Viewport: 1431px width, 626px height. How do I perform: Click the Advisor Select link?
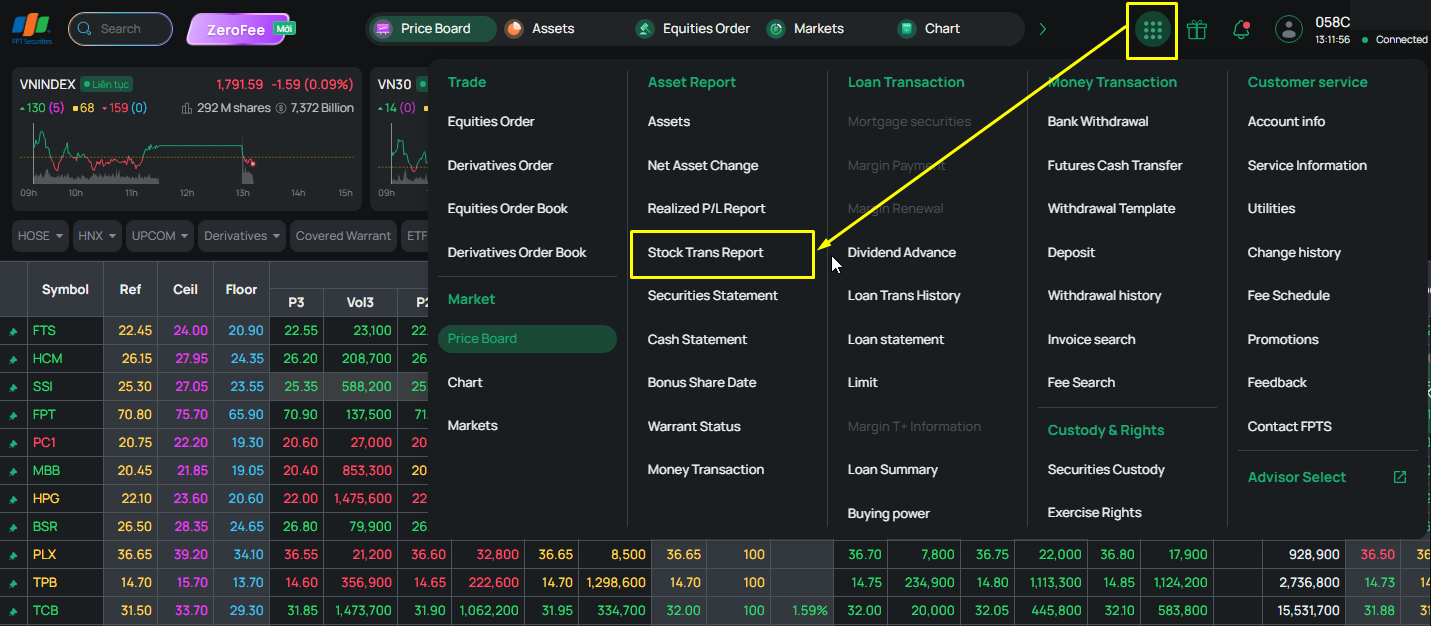pos(1296,478)
